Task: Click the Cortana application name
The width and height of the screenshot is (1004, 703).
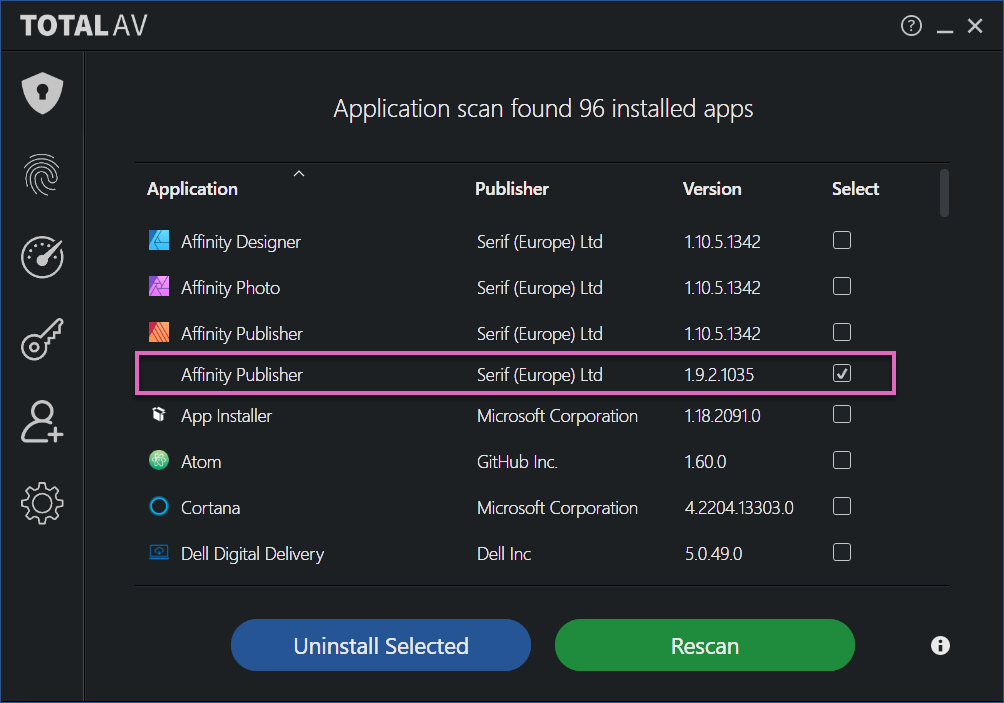Action: click(211, 508)
